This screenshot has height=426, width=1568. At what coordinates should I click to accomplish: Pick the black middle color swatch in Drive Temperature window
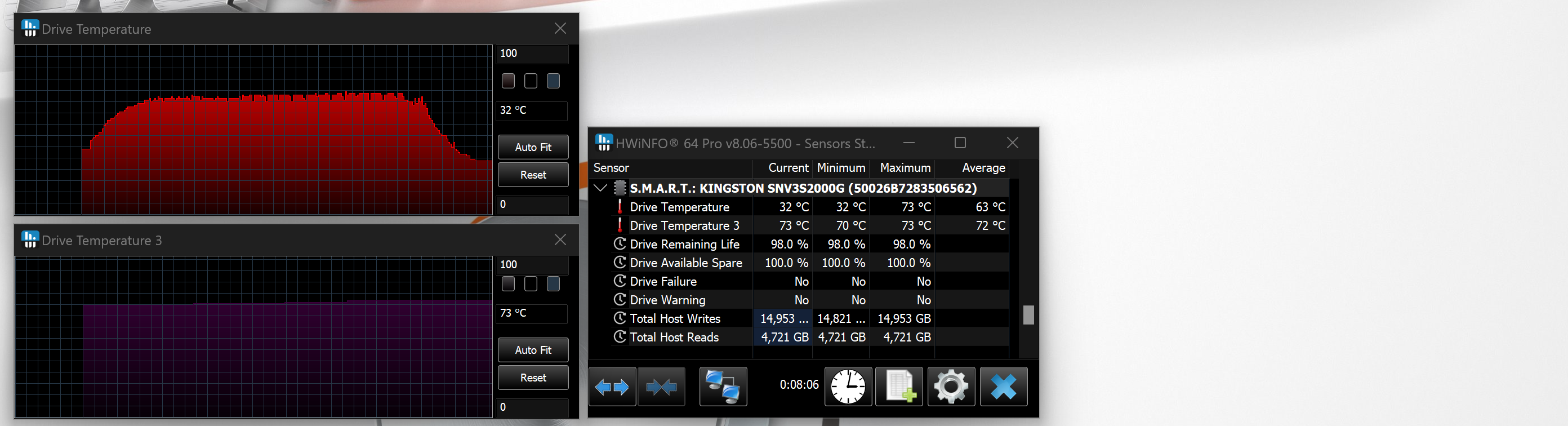(531, 81)
